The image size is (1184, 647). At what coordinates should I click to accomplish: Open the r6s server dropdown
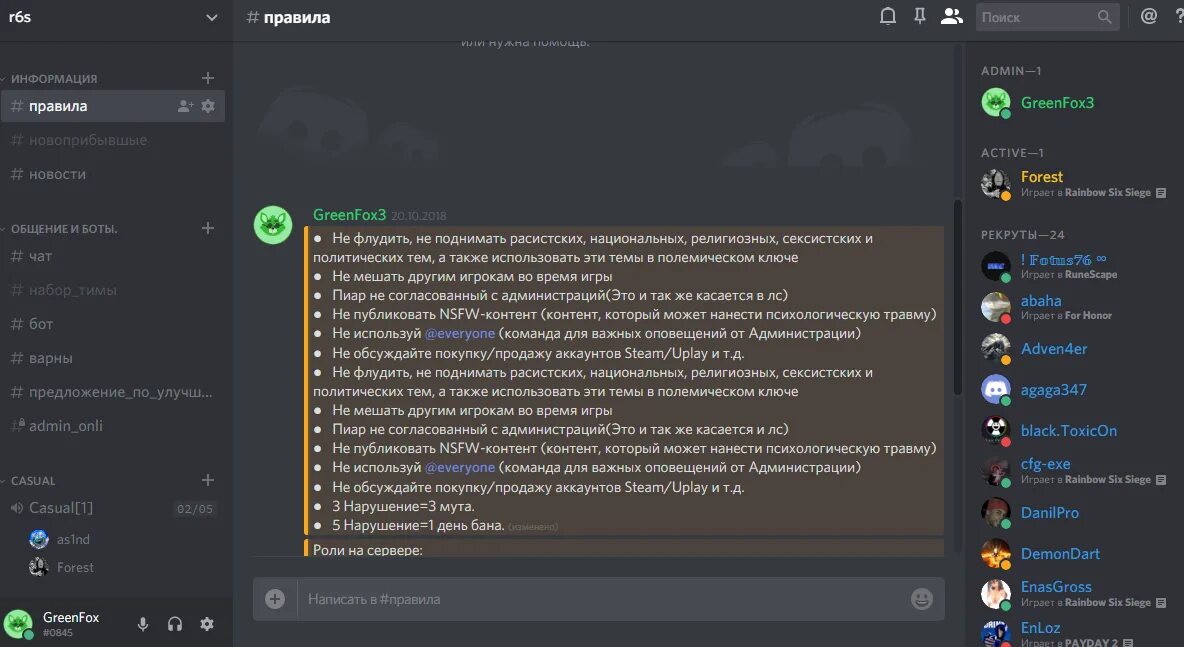[113, 17]
